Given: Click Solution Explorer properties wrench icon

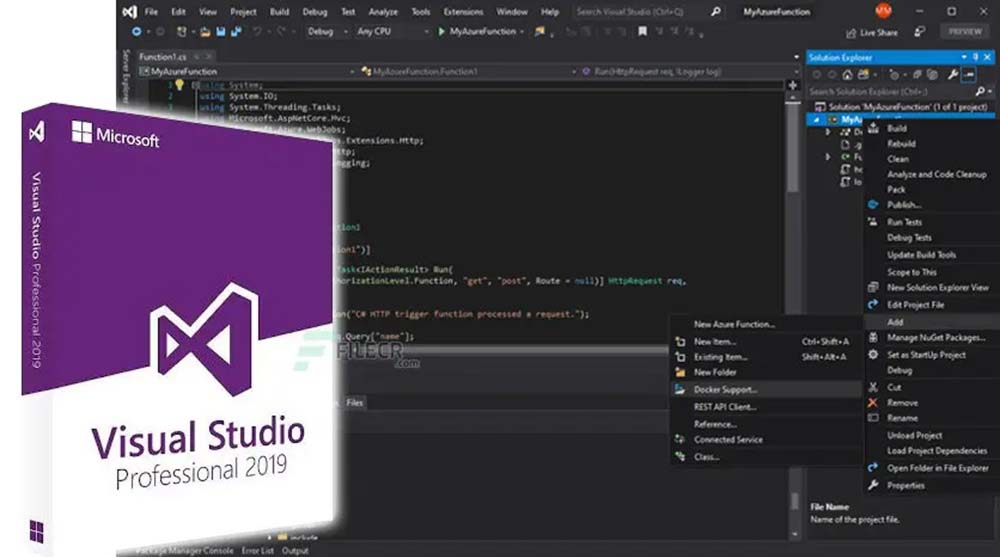Looking at the screenshot, I should 952,75.
